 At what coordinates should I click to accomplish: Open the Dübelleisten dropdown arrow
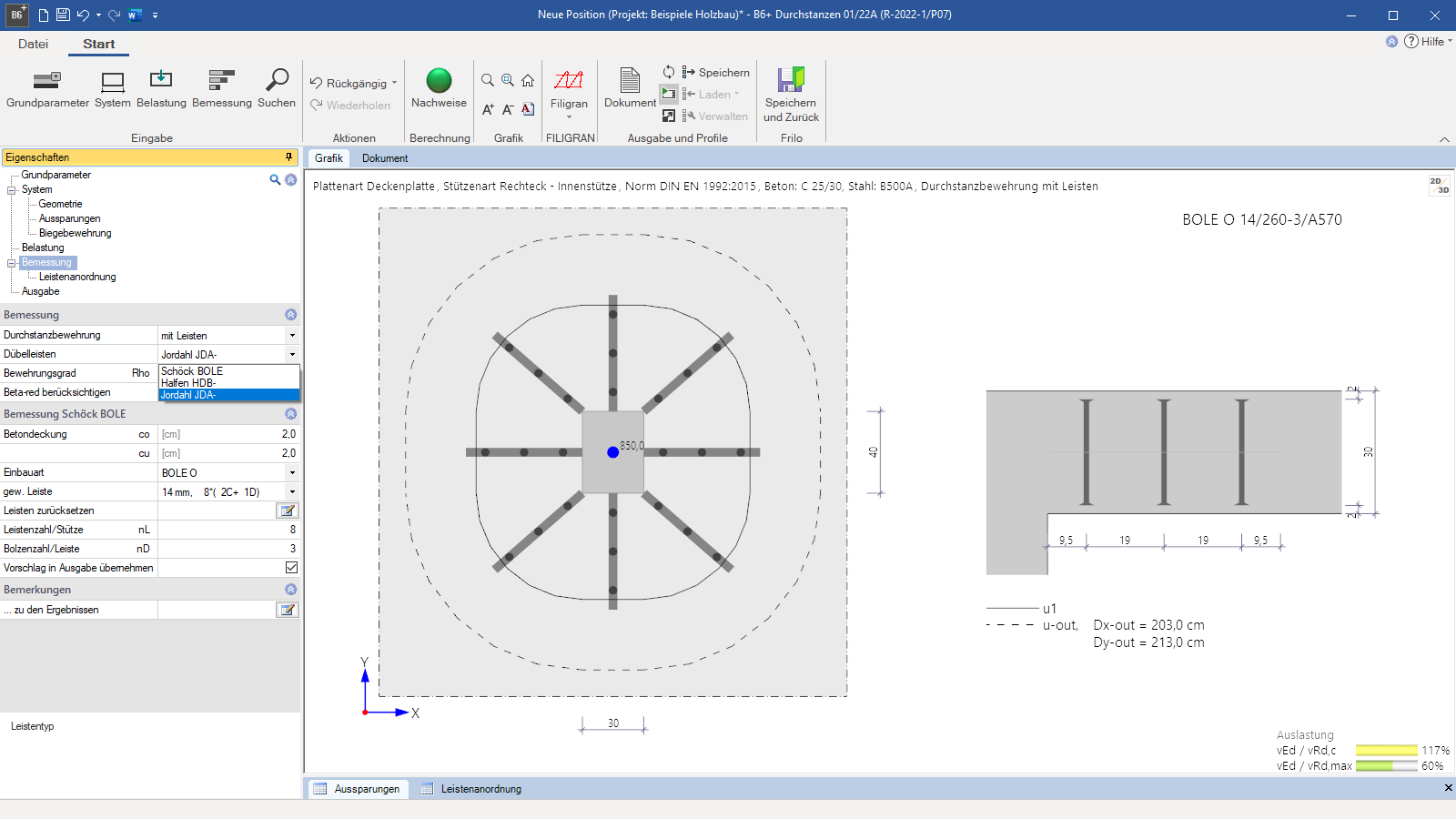[292, 355]
